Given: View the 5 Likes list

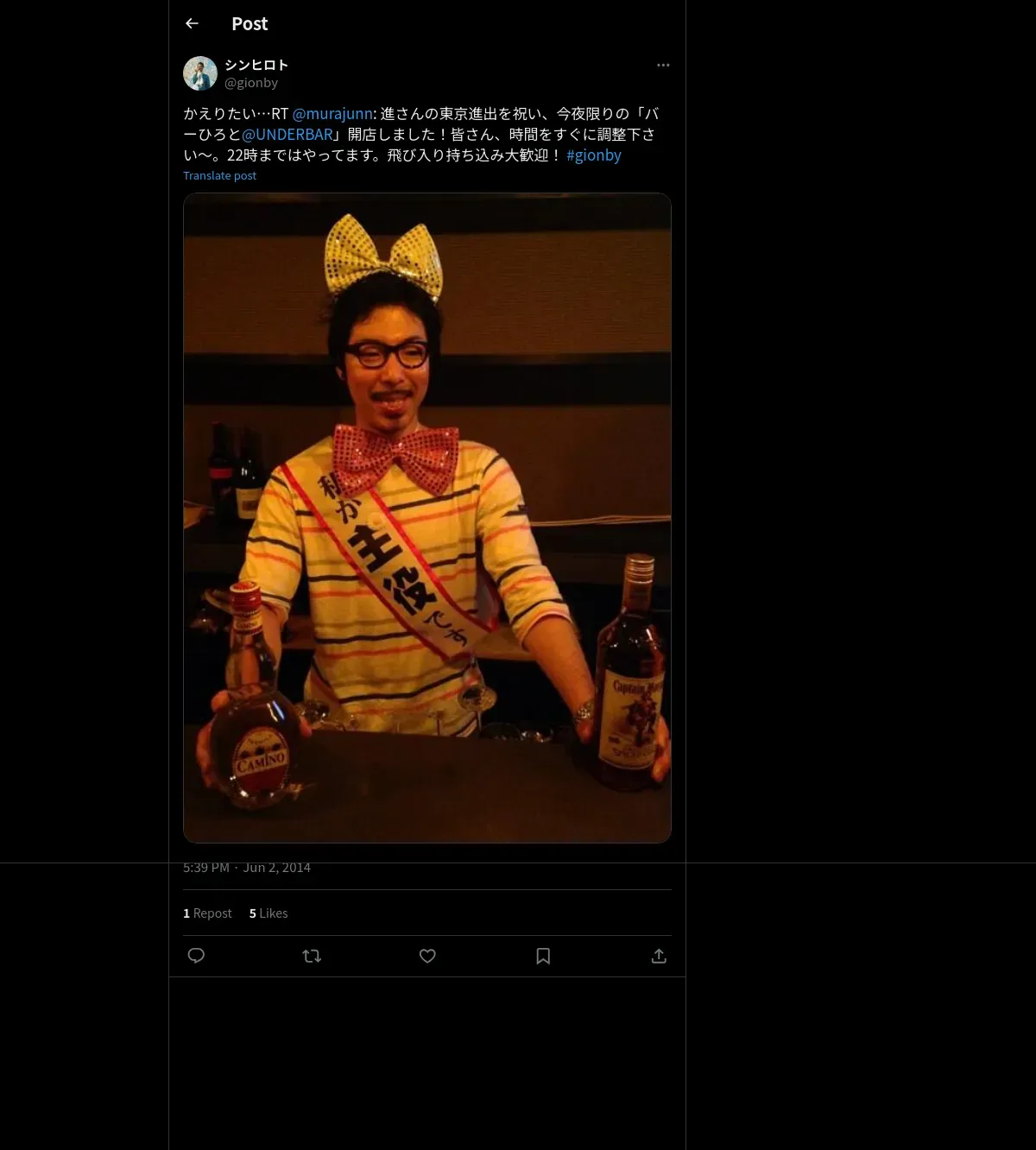Looking at the screenshot, I should tap(268, 913).
